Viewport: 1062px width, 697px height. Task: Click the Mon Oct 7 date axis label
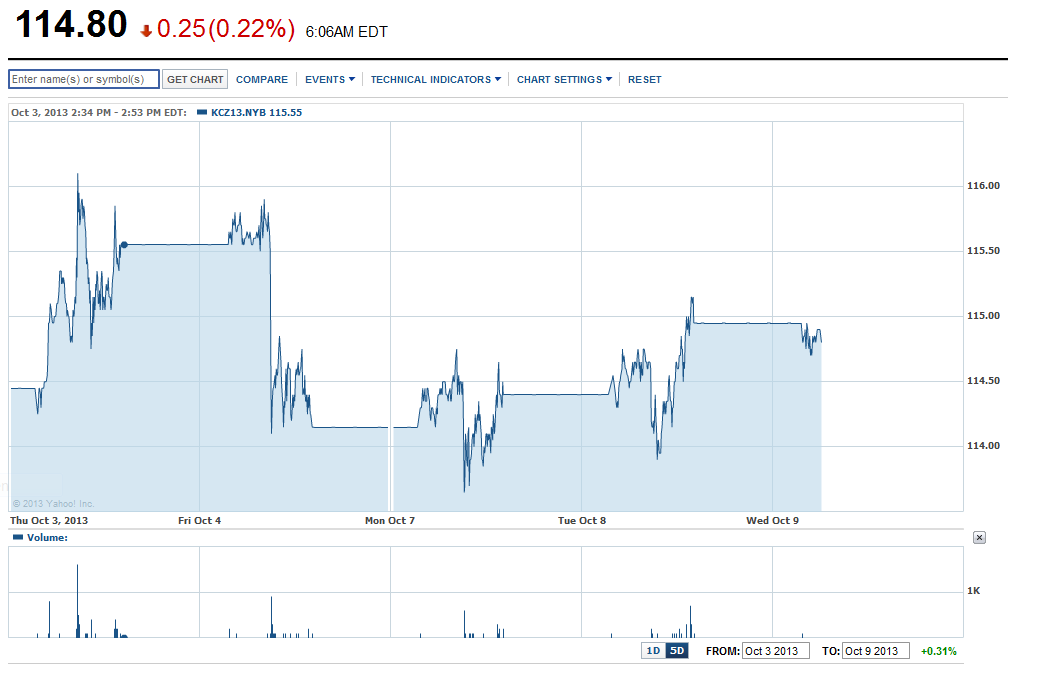coord(390,520)
